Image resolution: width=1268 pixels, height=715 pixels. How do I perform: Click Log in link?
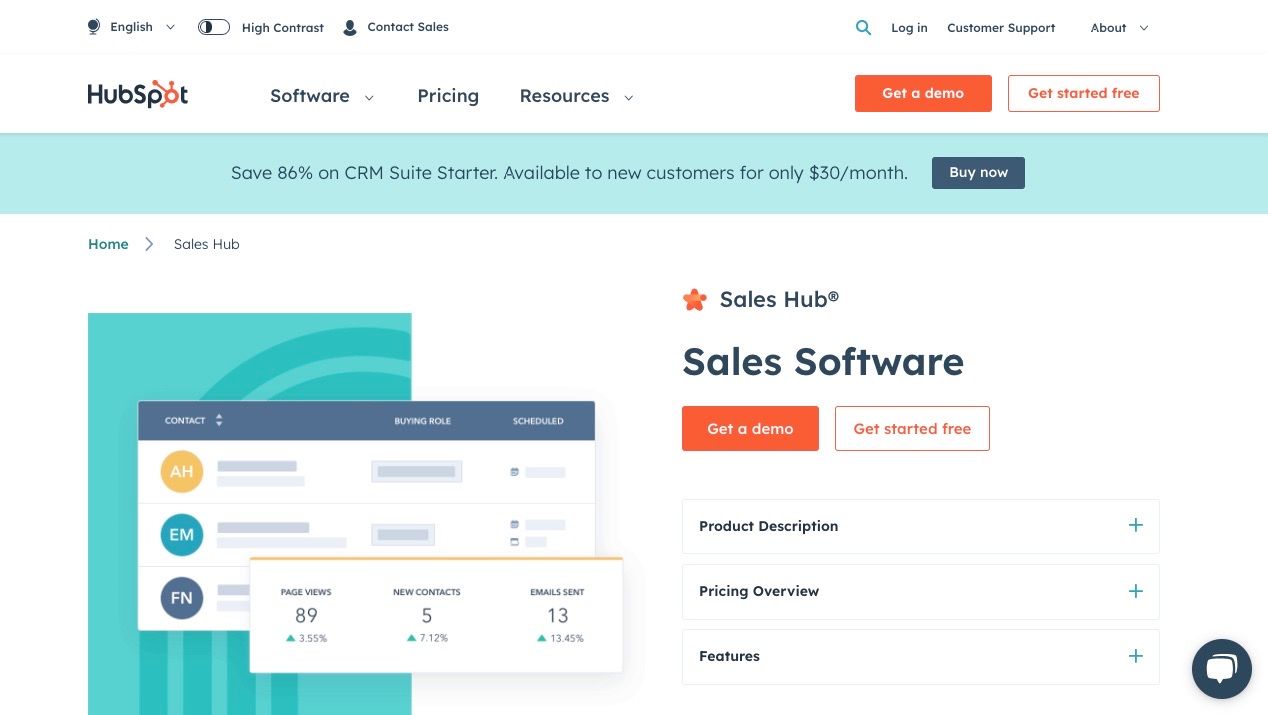click(909, 28)
